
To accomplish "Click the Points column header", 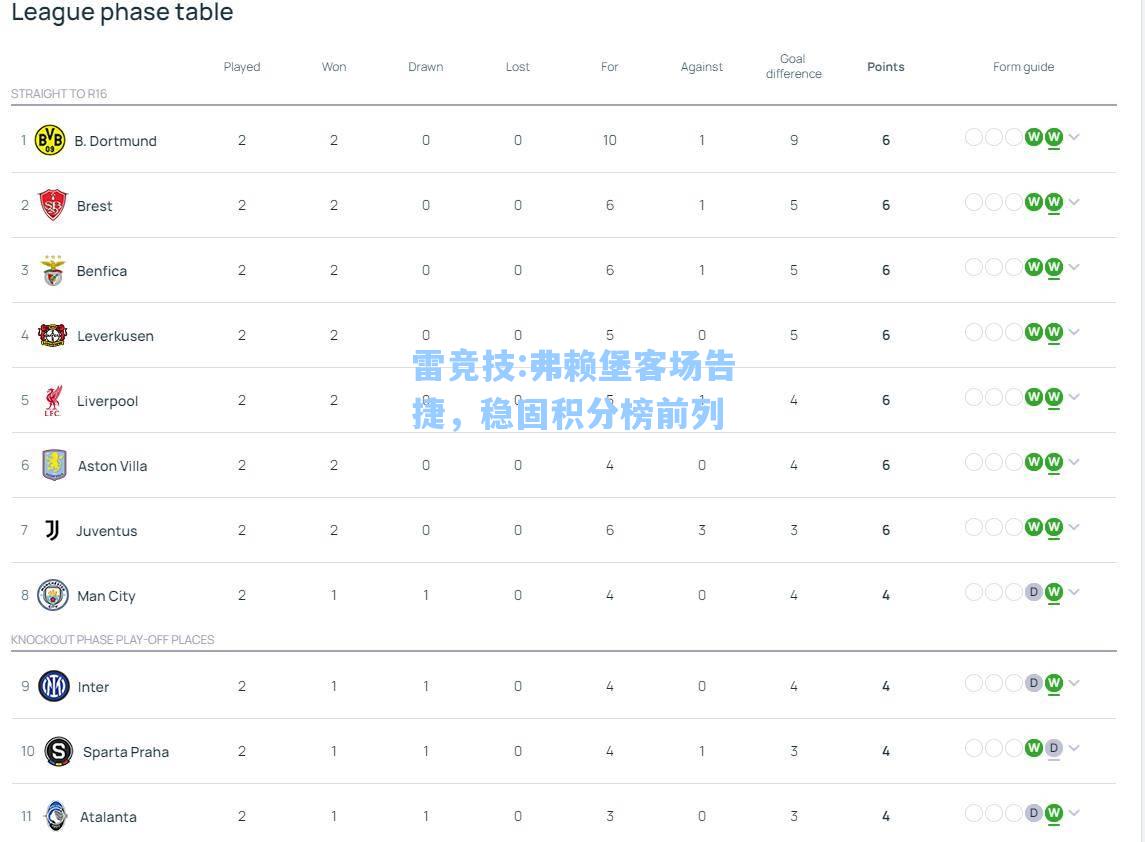I will pyautogui.click(x=886, y=66).
